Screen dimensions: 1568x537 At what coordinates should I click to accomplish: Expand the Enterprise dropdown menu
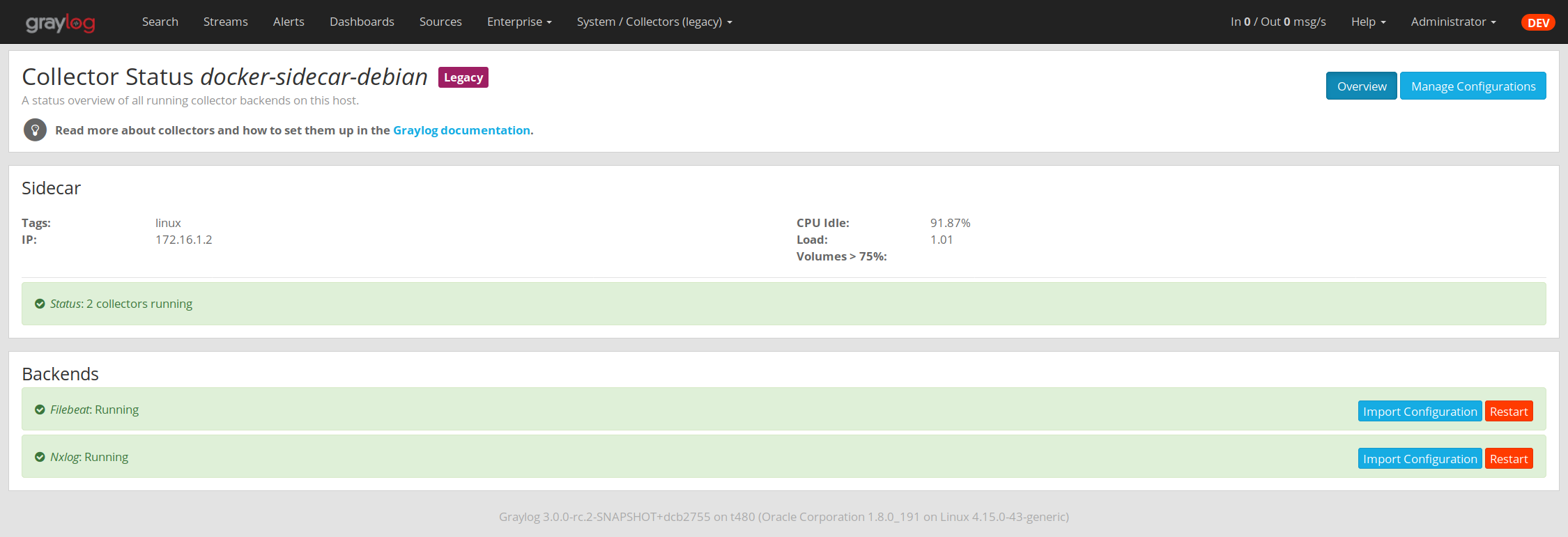coord(519,22)
